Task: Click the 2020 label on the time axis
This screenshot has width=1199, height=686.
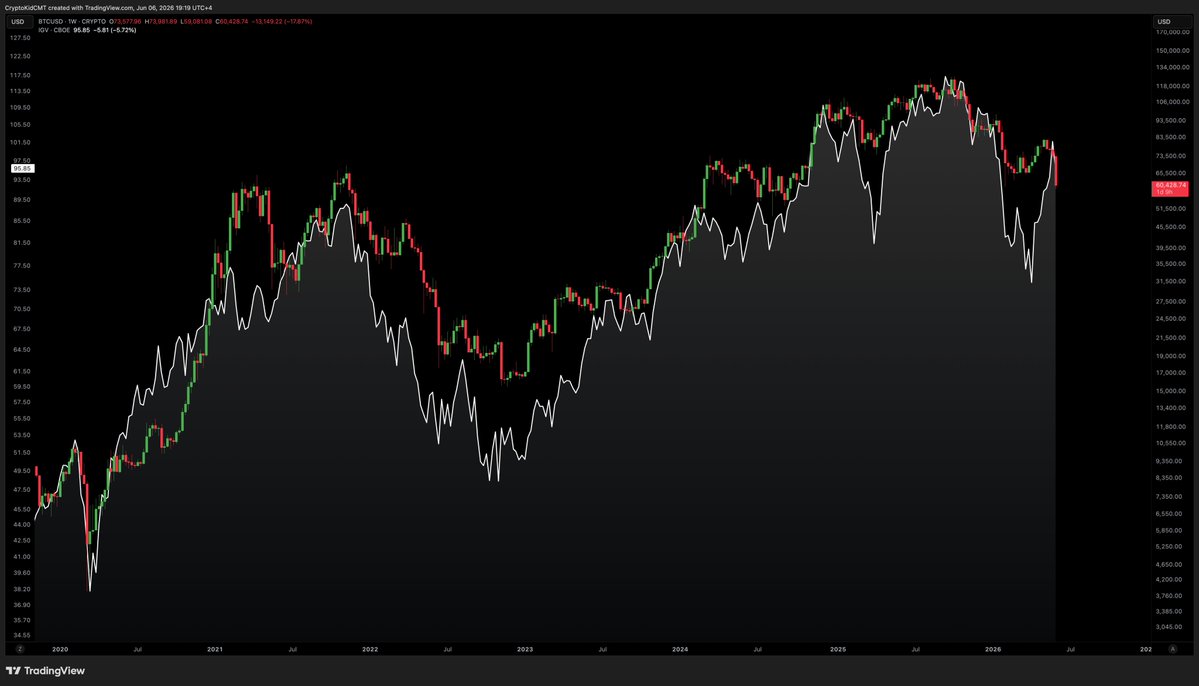Action: pyautogui.click(x=60, y=649)
